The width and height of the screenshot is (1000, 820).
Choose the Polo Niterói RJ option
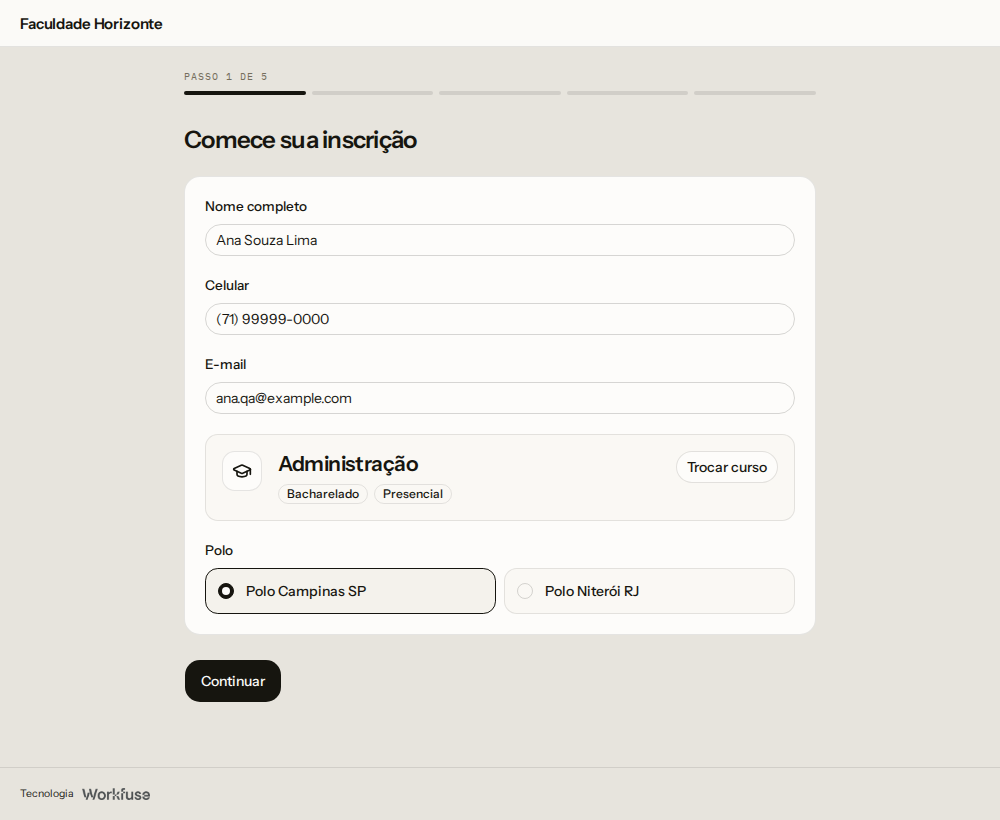click(649, 591)
